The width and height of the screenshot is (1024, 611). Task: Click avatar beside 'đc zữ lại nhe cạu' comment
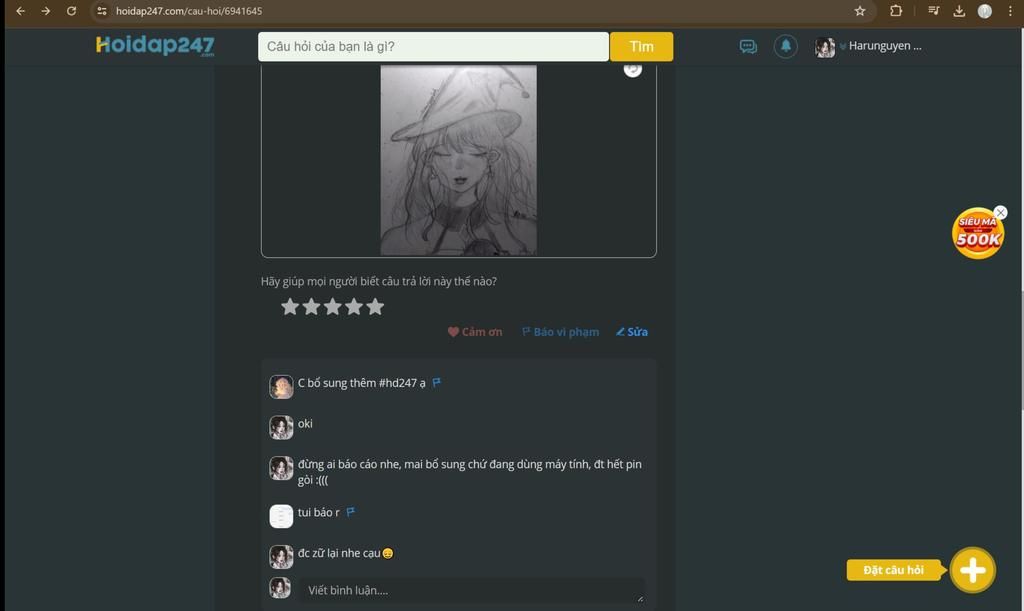pos(281,557)
